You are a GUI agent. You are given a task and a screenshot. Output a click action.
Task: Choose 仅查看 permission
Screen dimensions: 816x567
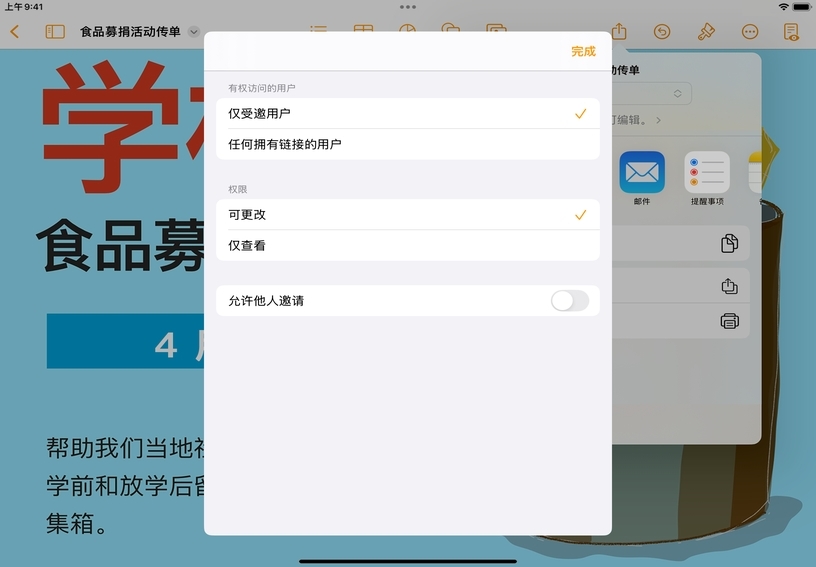click(407, 245)
